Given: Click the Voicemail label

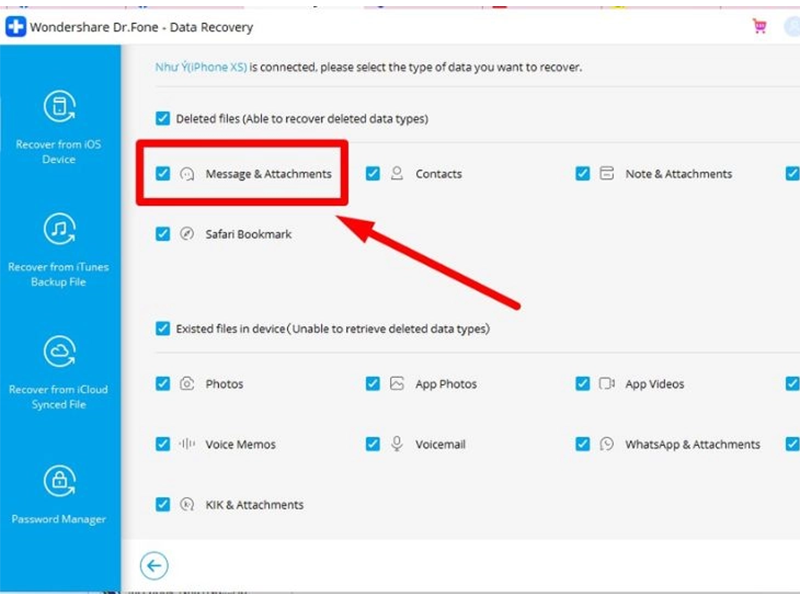Looking at the screenshot, I should pos(440,444).
